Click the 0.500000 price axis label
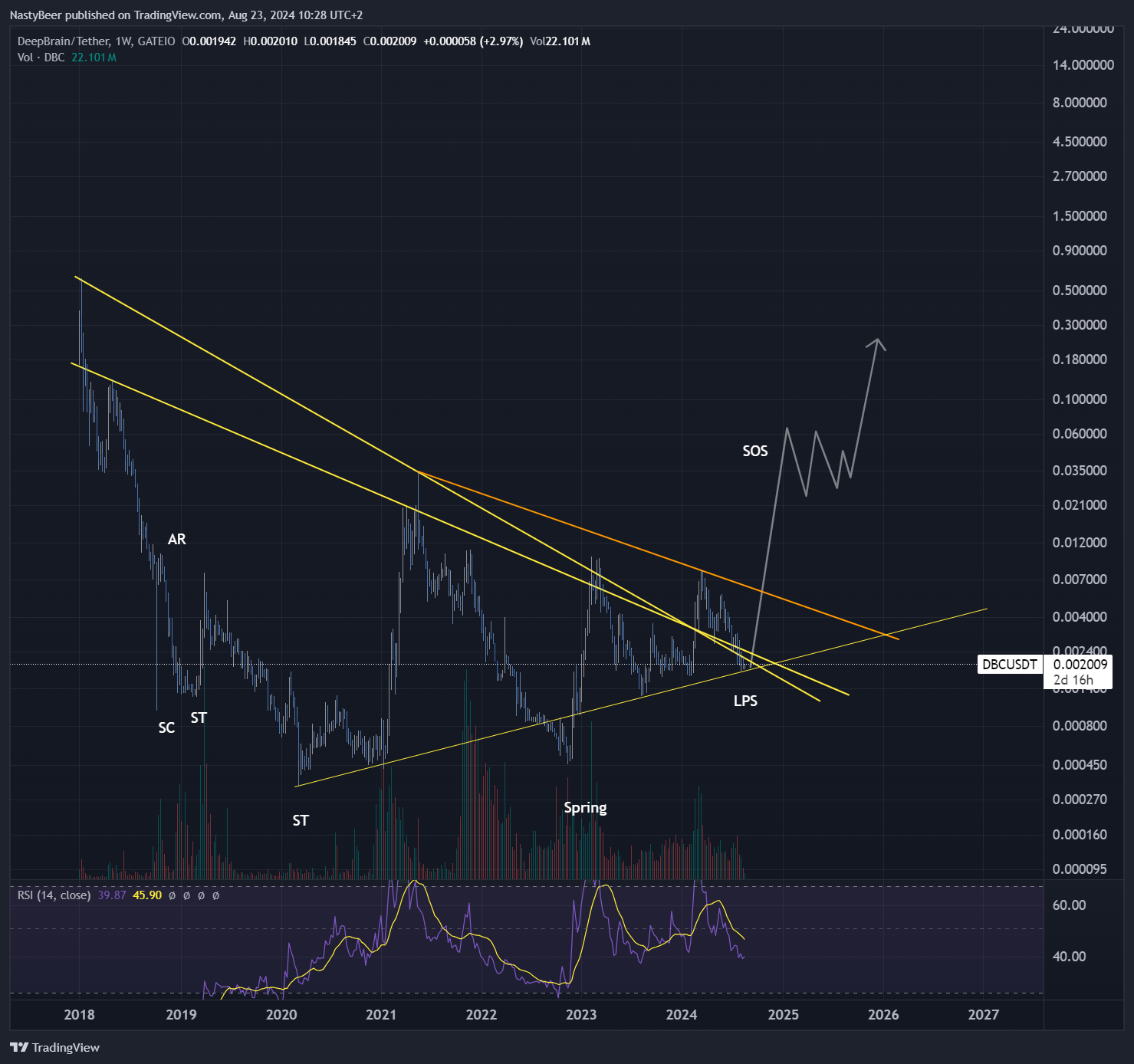 coord(1080,291)
